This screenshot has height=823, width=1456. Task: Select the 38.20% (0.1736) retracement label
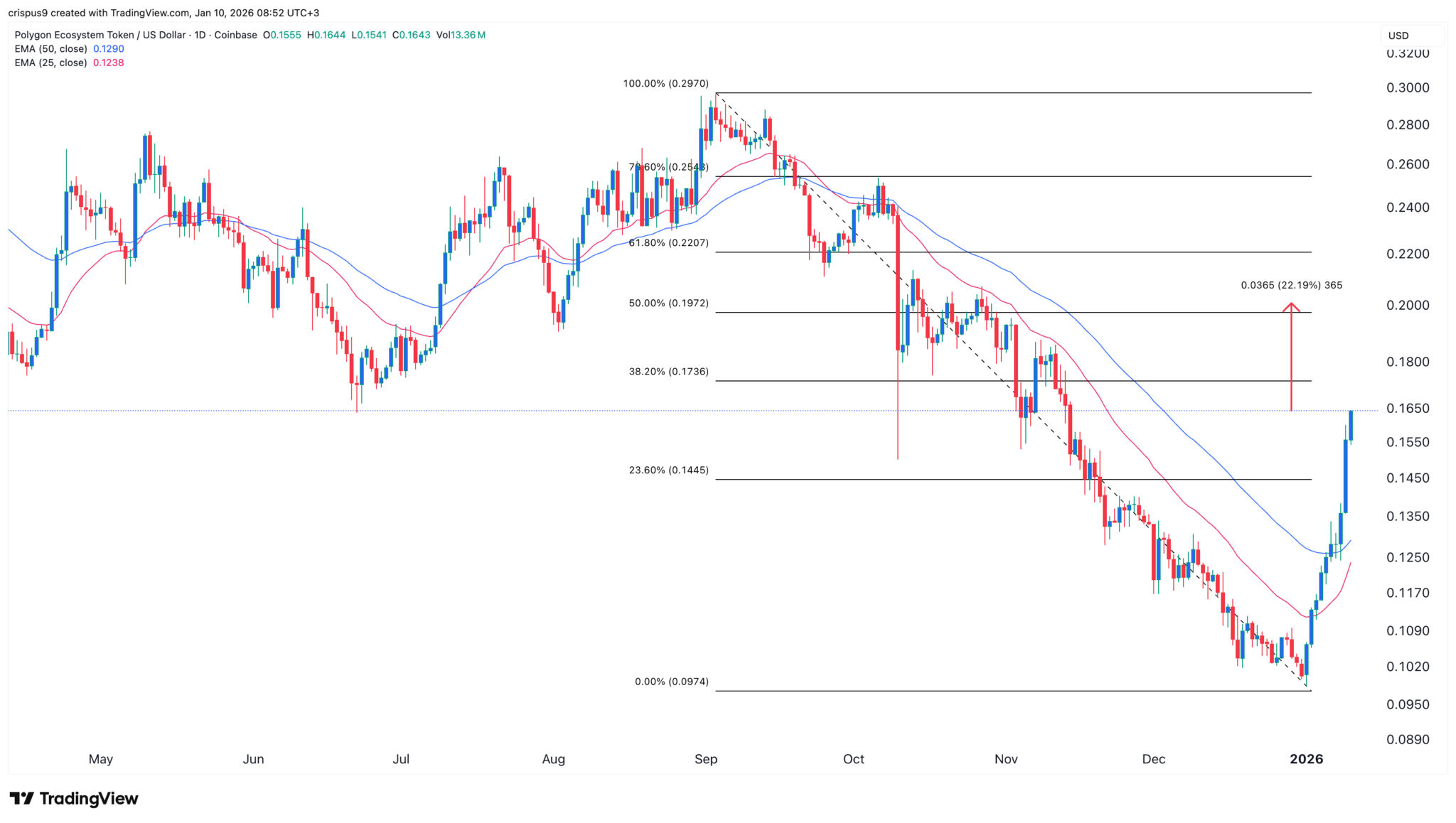668,372
